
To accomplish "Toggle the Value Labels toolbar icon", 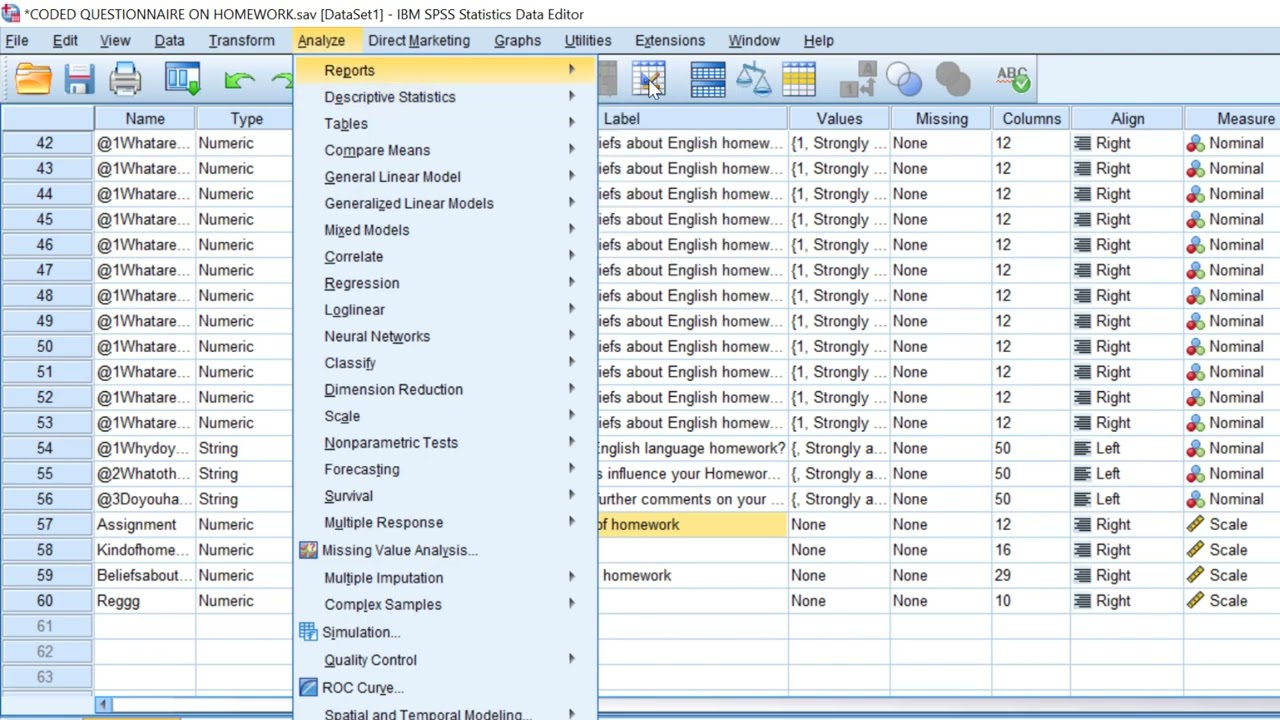I will coord(858,79).
